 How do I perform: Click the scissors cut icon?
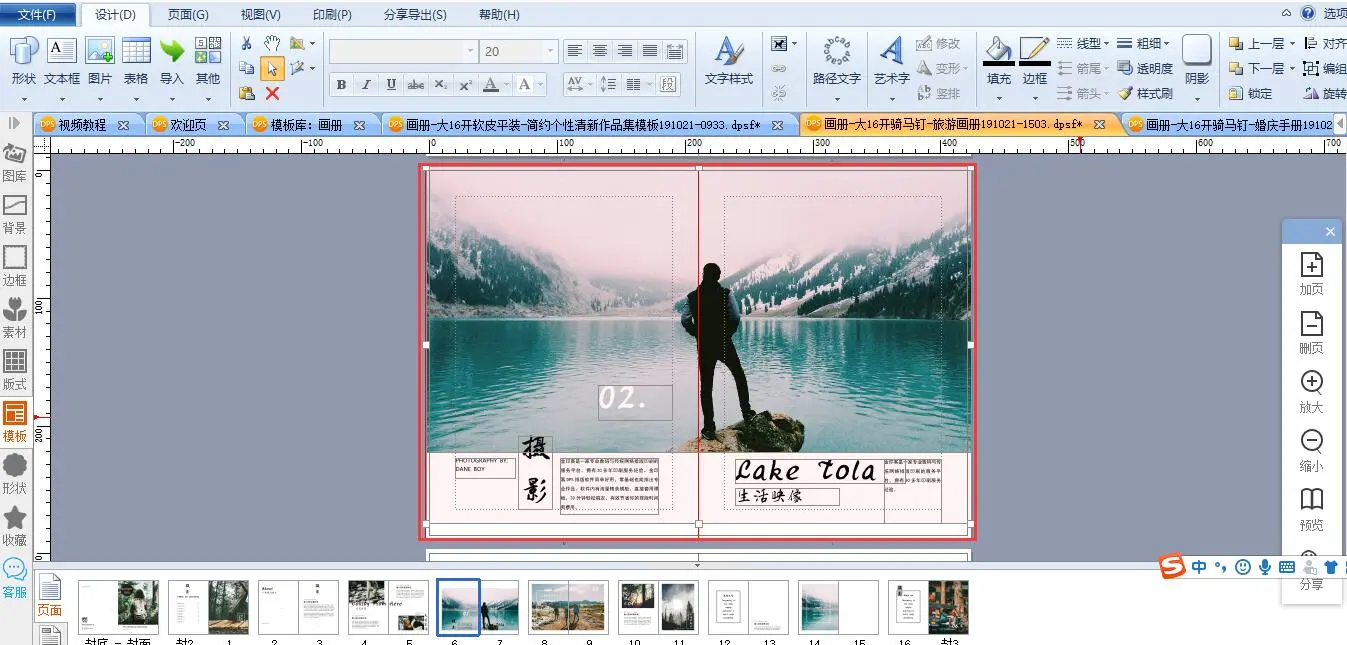247,43
